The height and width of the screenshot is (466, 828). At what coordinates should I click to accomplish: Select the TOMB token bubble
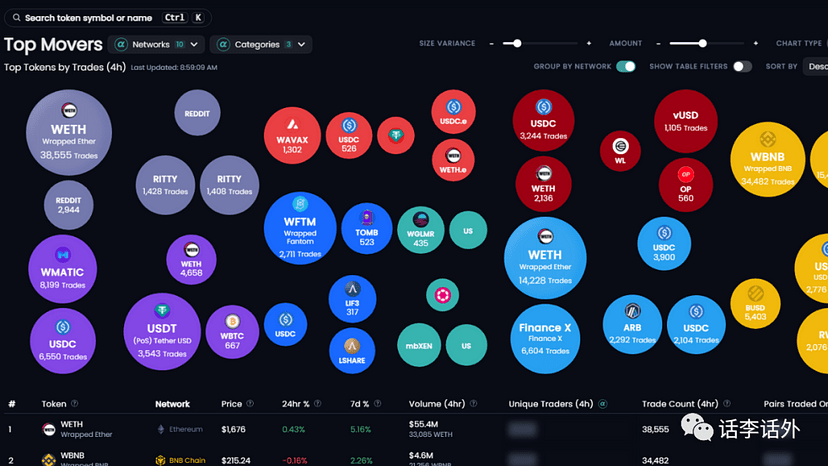pos(367,229)
